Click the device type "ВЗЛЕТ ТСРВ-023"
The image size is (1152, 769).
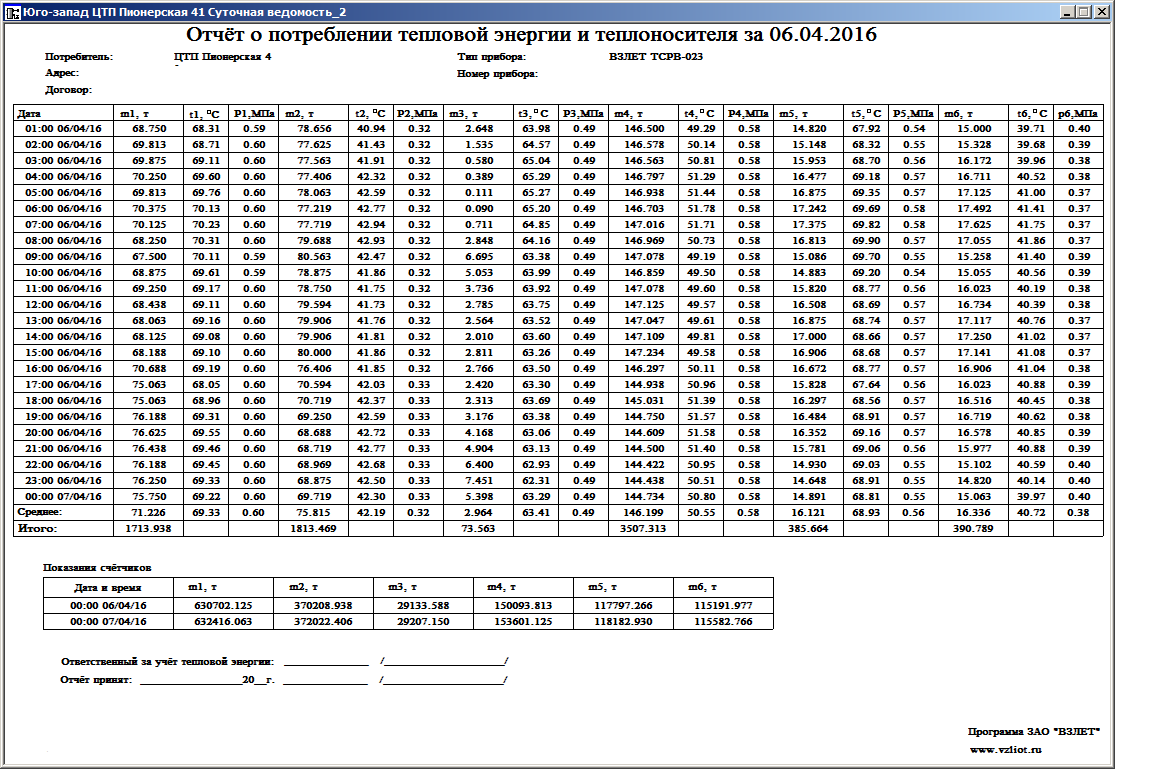656,57
